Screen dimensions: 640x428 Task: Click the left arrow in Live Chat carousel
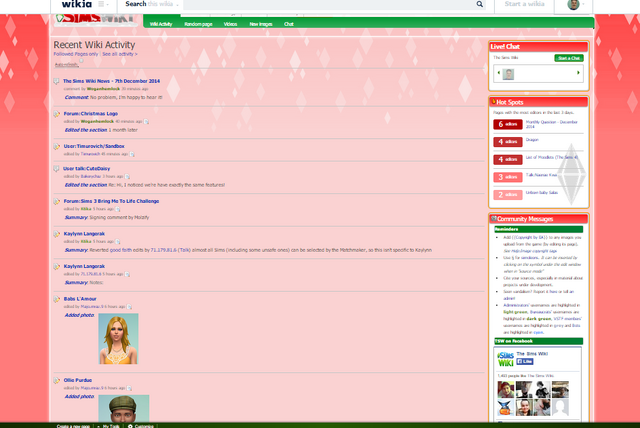tap(498, 73)
